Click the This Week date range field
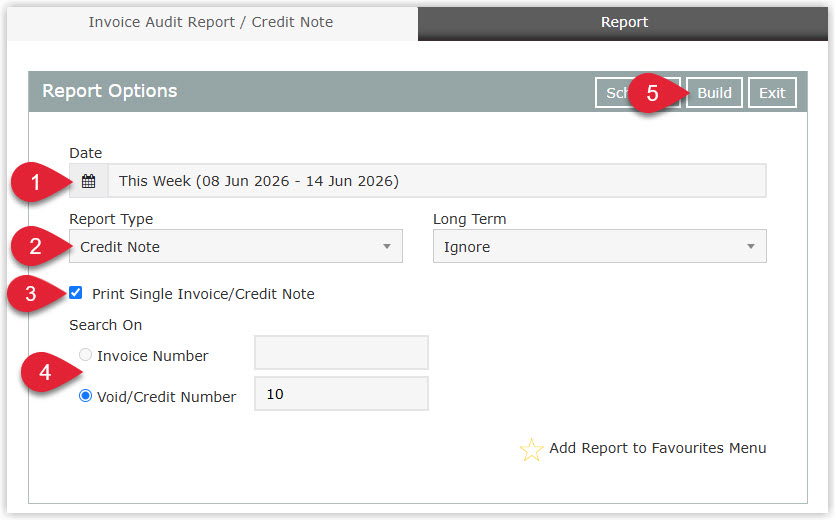The image size is (836, 521). point(437,181)
